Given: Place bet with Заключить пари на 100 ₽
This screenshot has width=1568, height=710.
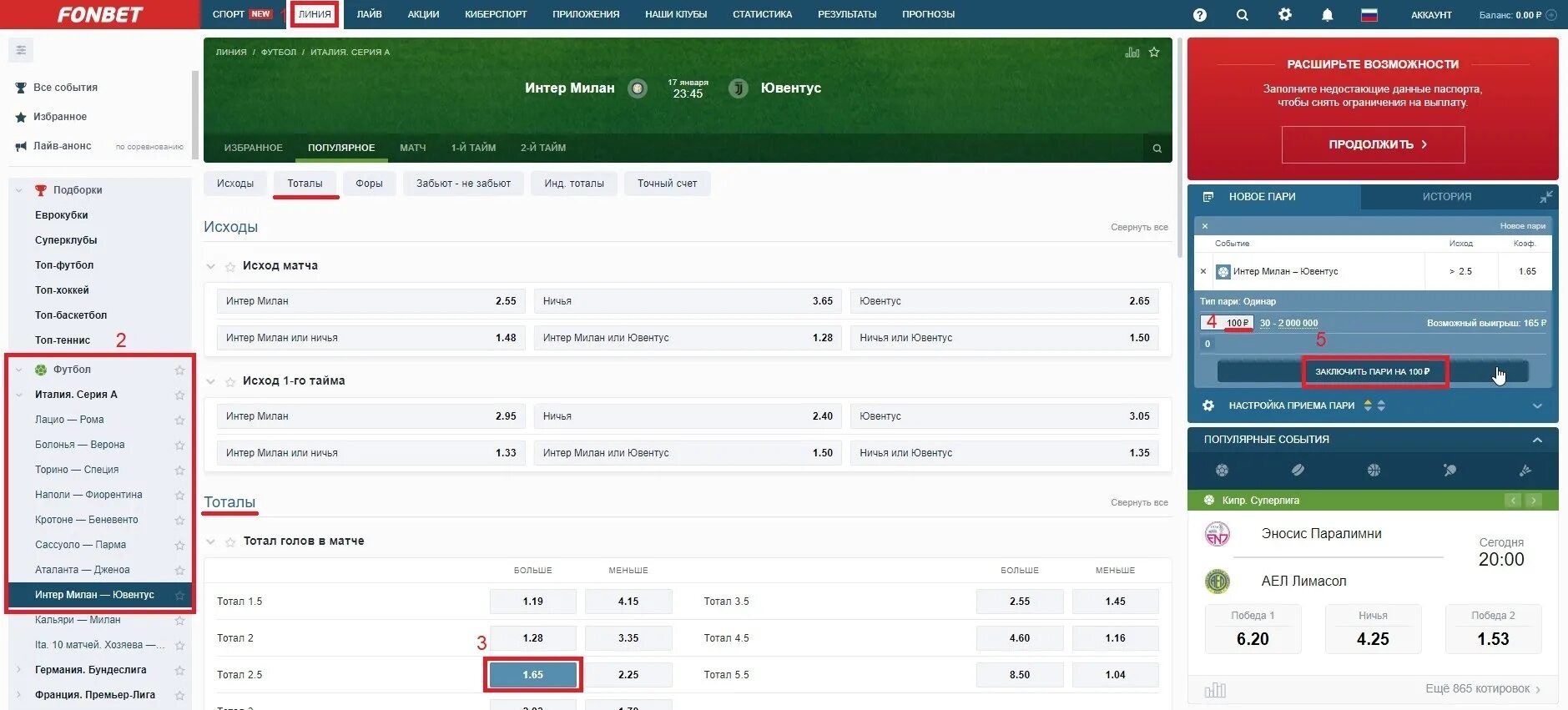Looking at the screenshot, I should 1374,371.
